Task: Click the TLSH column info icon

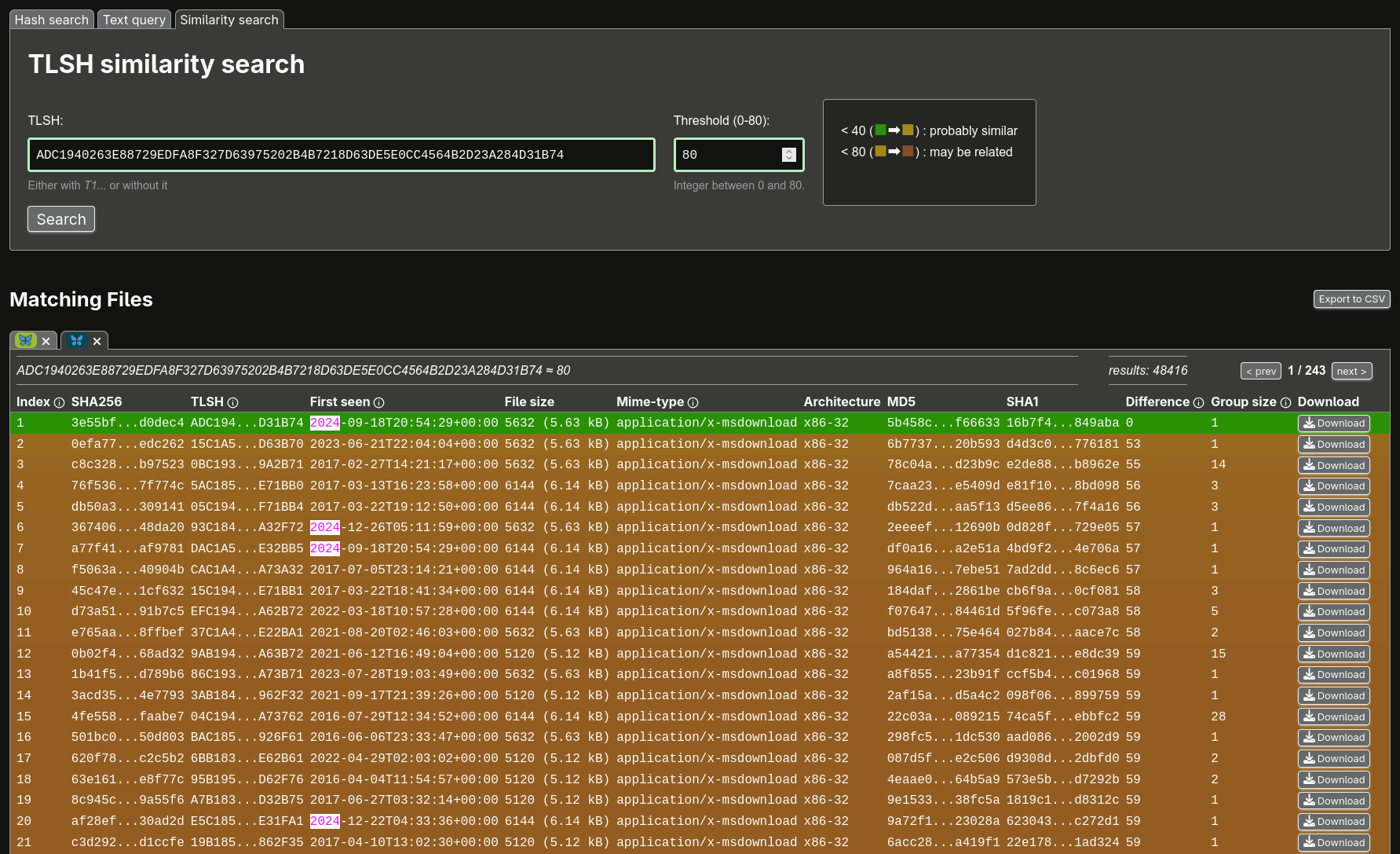Action: coord(233,402)
